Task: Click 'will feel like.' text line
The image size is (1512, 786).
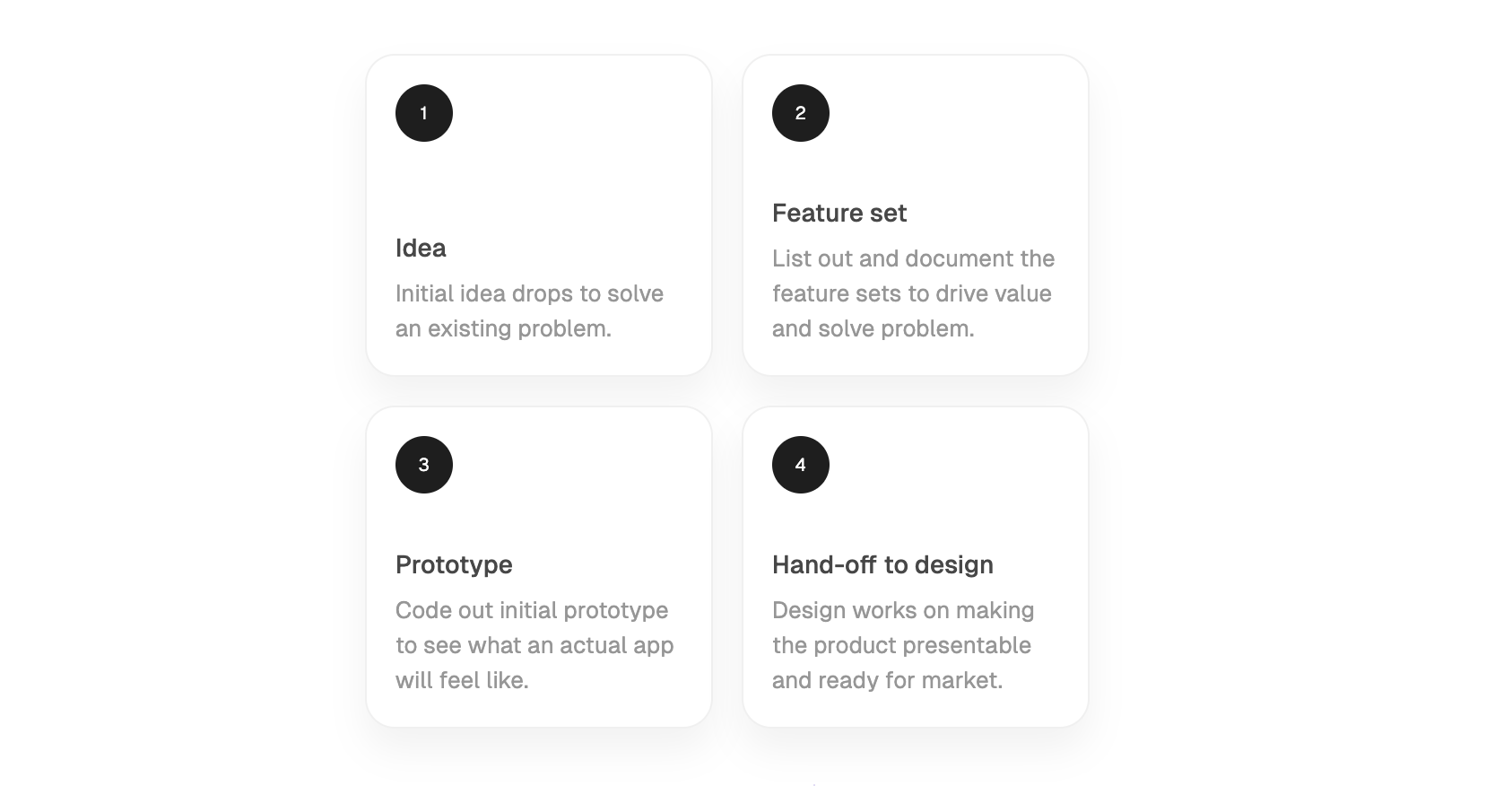Action: pyautogui.click(x=462, y=680)
